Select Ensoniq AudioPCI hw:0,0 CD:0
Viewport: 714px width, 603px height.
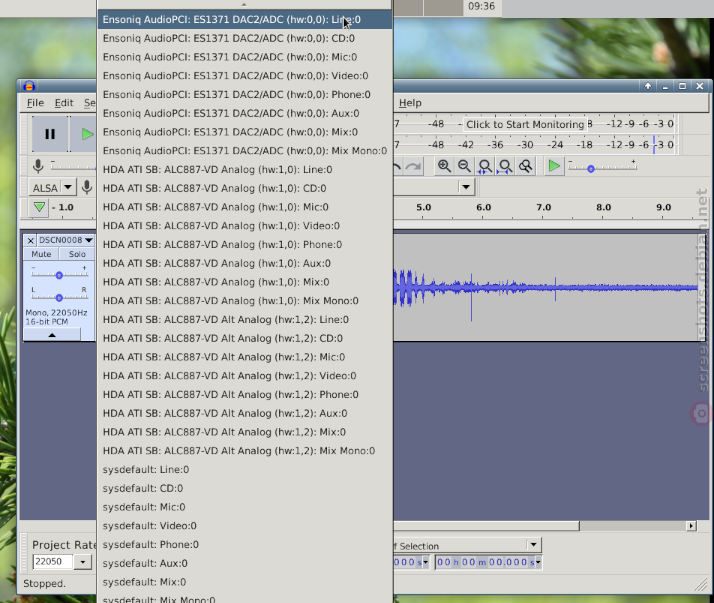pos(245,38)
